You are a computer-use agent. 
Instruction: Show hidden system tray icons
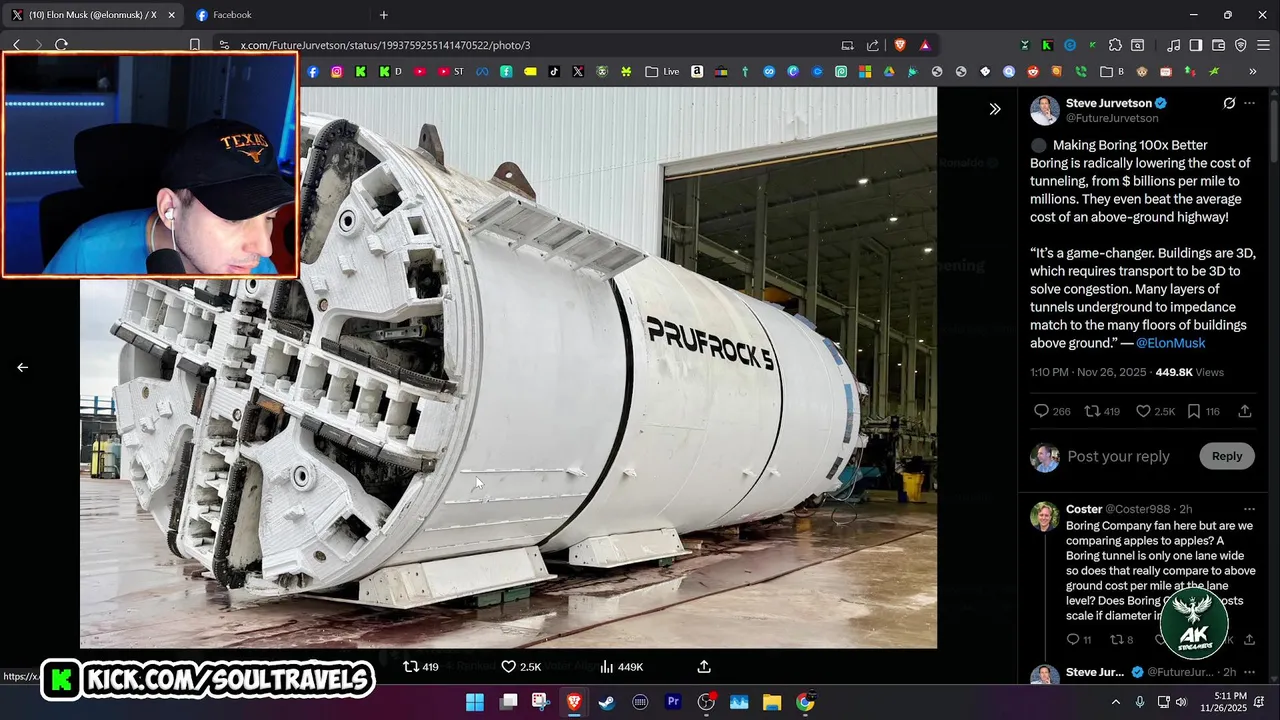click(x=1116, y=702)
